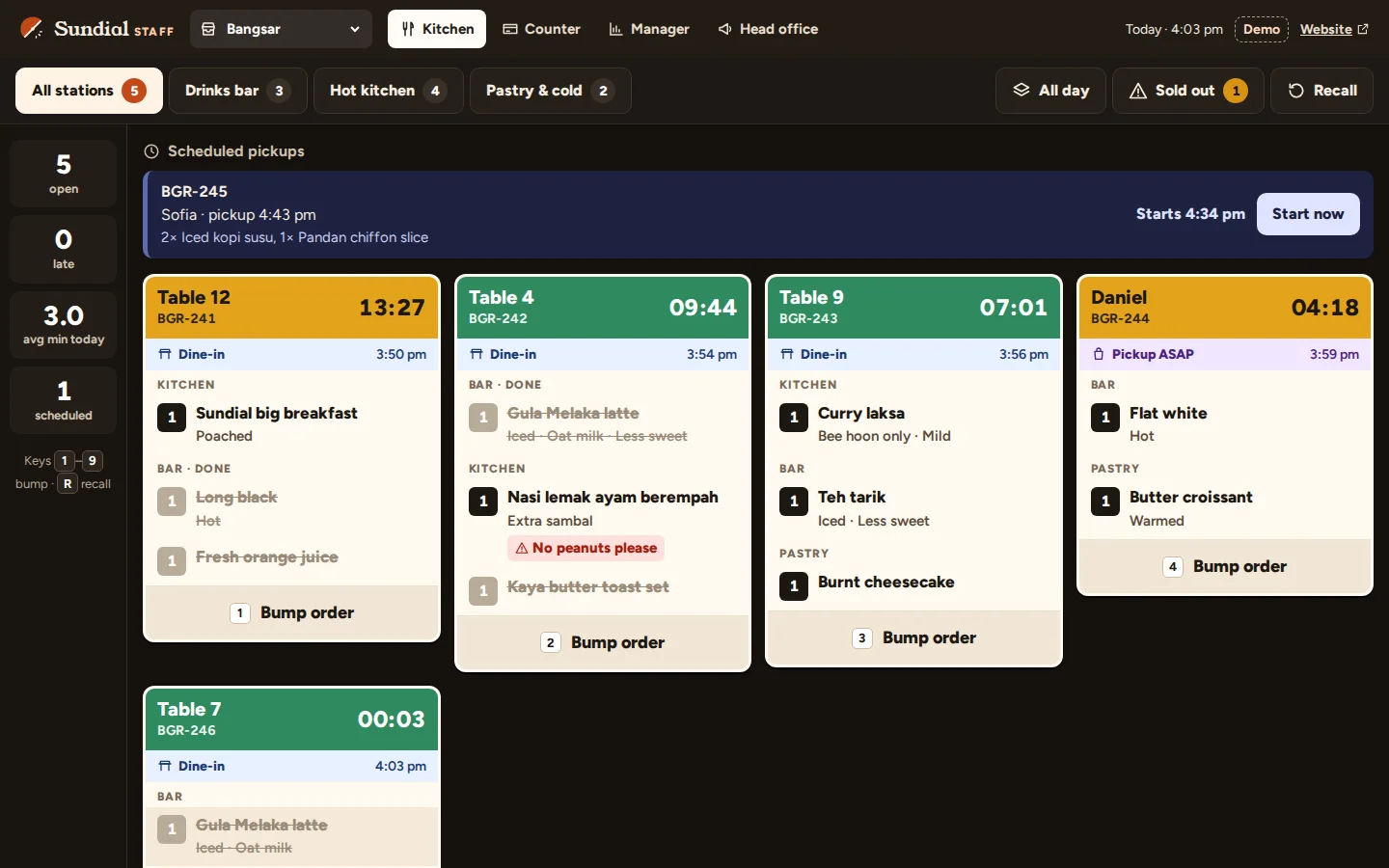Click the Recall button
1389x868 pixels.
(1321, 91)
